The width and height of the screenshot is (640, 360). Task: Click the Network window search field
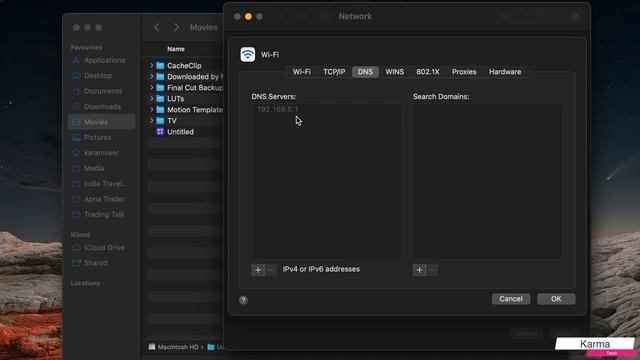pos(538,17)
